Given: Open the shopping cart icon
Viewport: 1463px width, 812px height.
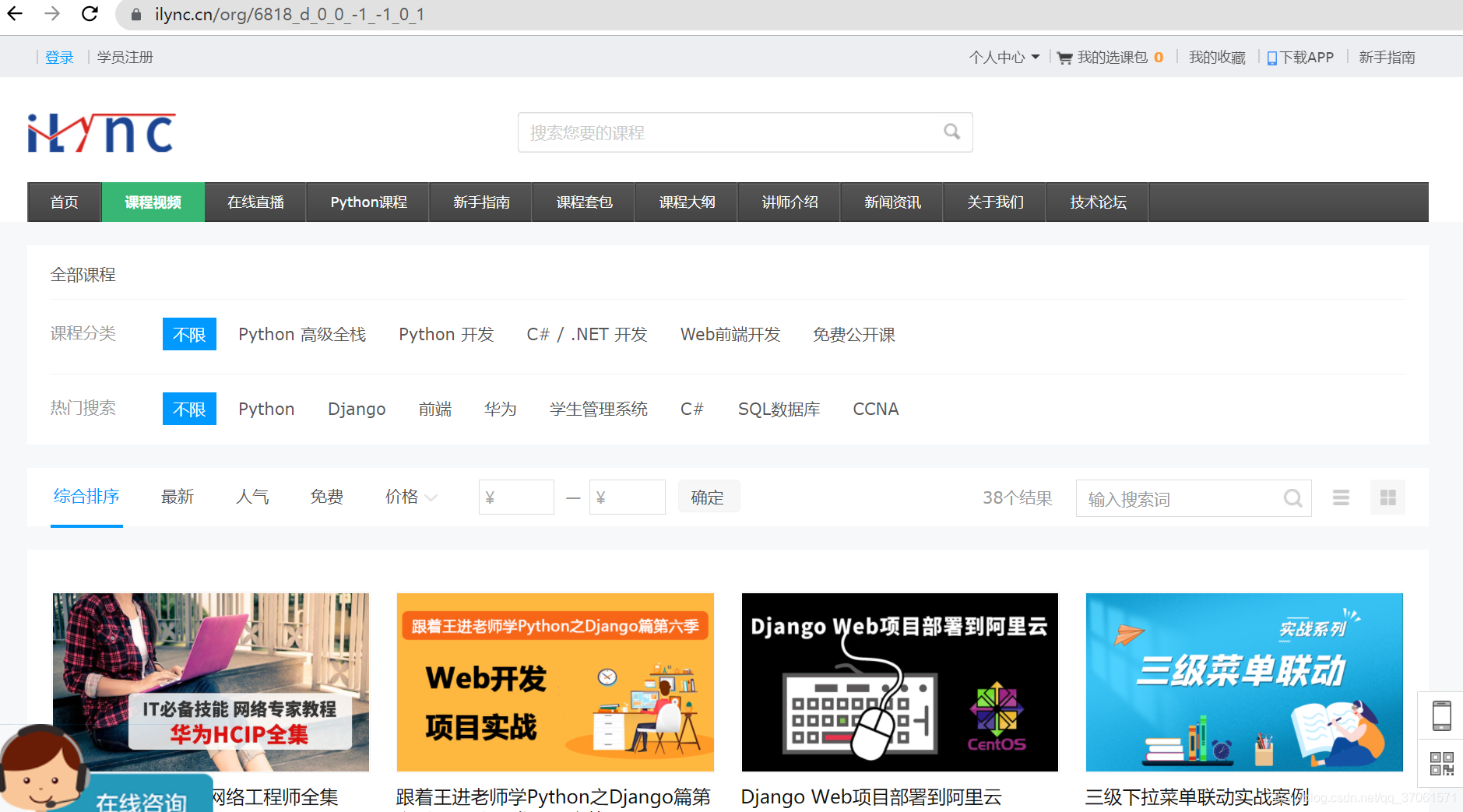Looking at the screenshot, I should (1064, 58).
